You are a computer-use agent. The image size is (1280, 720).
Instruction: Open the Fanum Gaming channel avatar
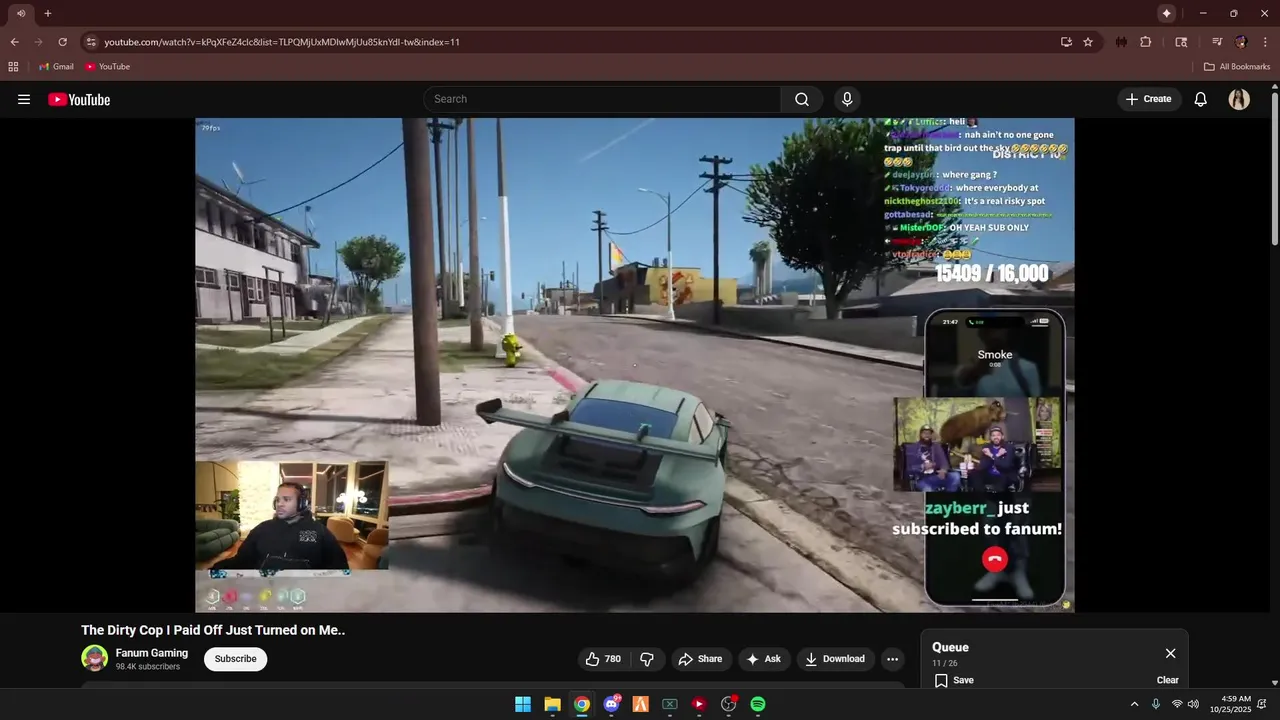pyautogui.click(x=95, y=658)
